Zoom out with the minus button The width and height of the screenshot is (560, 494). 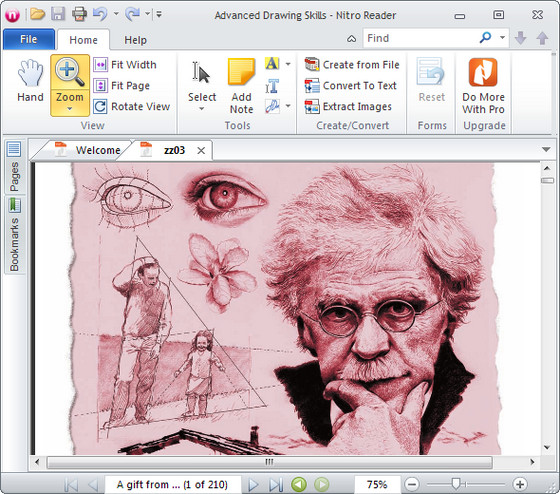tap(412, 484)
